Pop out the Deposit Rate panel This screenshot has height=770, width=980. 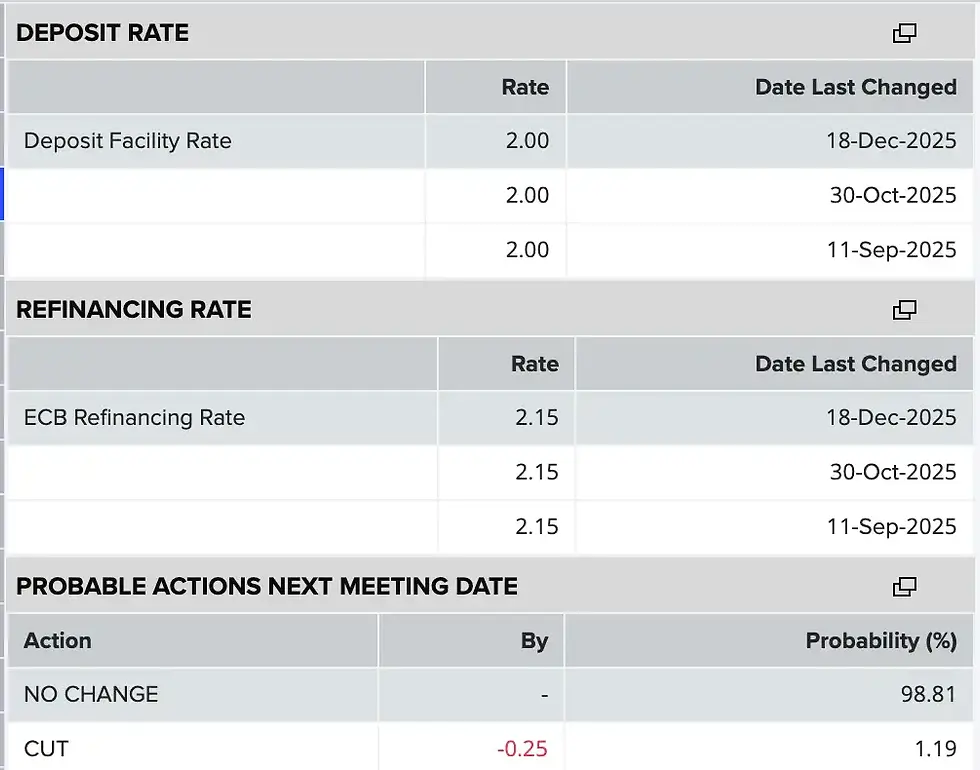pos(904,33)
